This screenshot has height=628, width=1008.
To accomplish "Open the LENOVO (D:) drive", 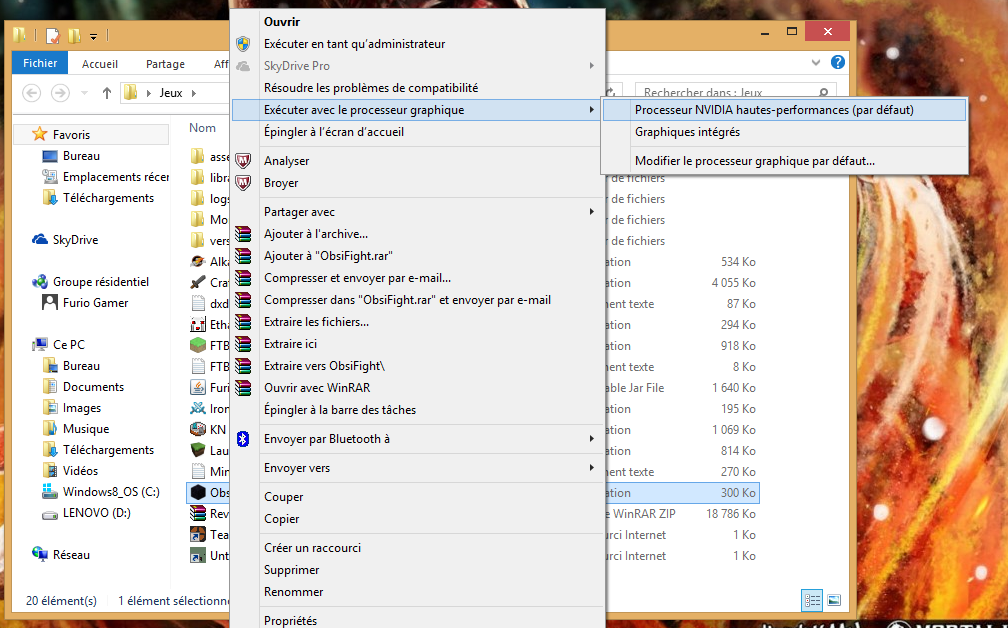I will tap(86, 513).
